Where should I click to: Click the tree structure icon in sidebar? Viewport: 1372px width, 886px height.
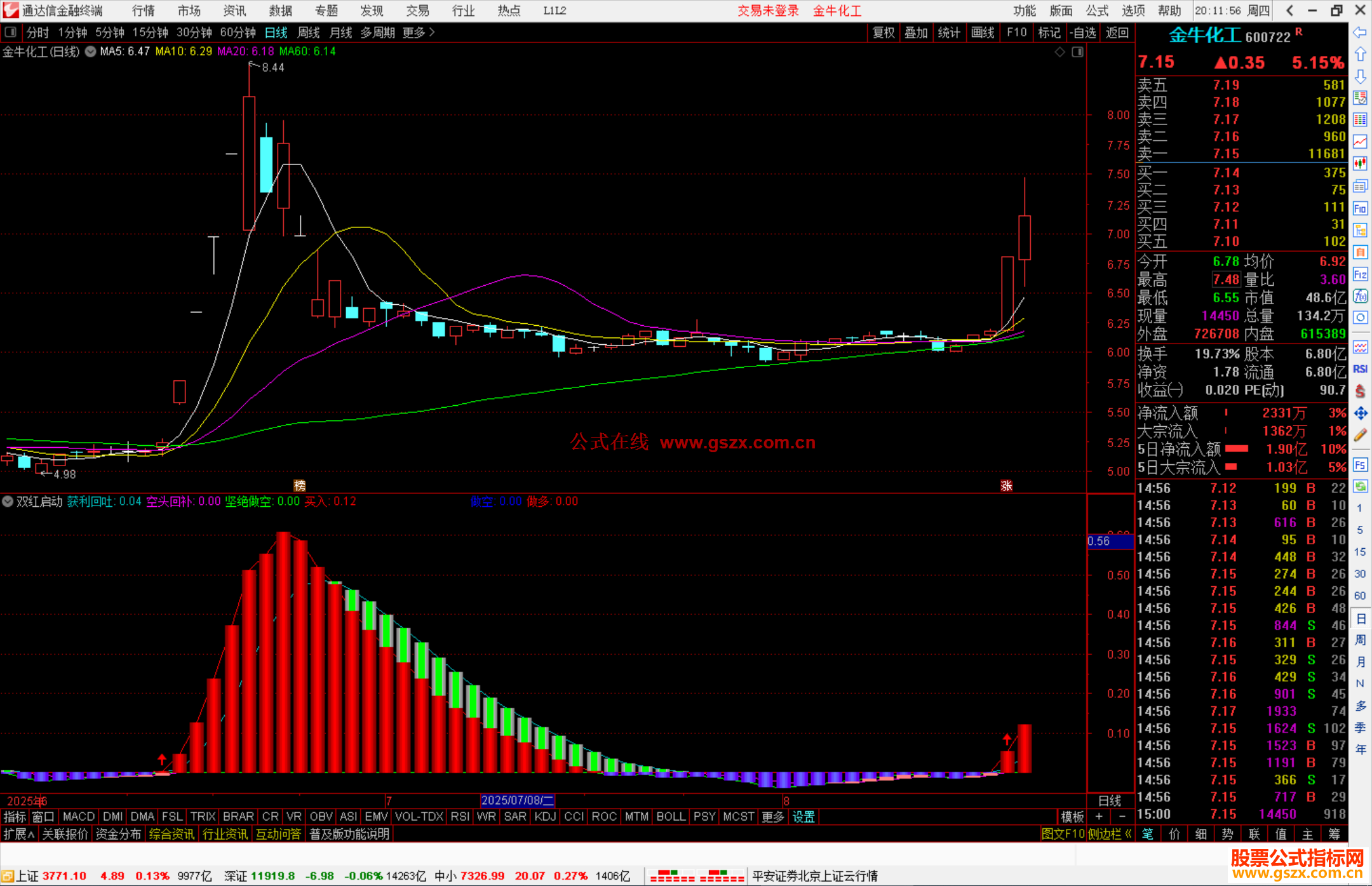[1360, 230]
